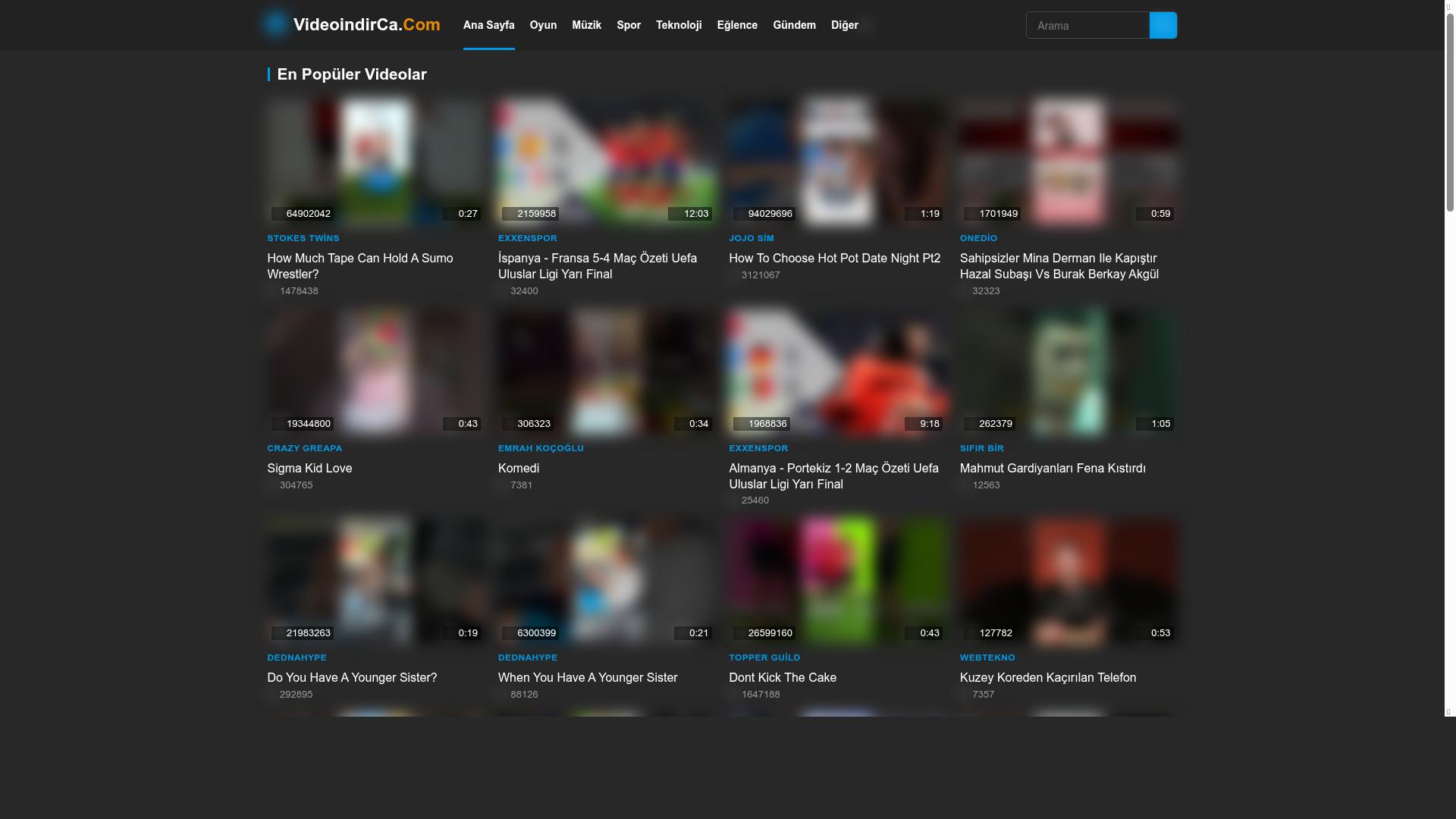Click the views icon on the sumo wrestler video
Image resolution: width=1456 pixels, height=819 pixels.
272,290
